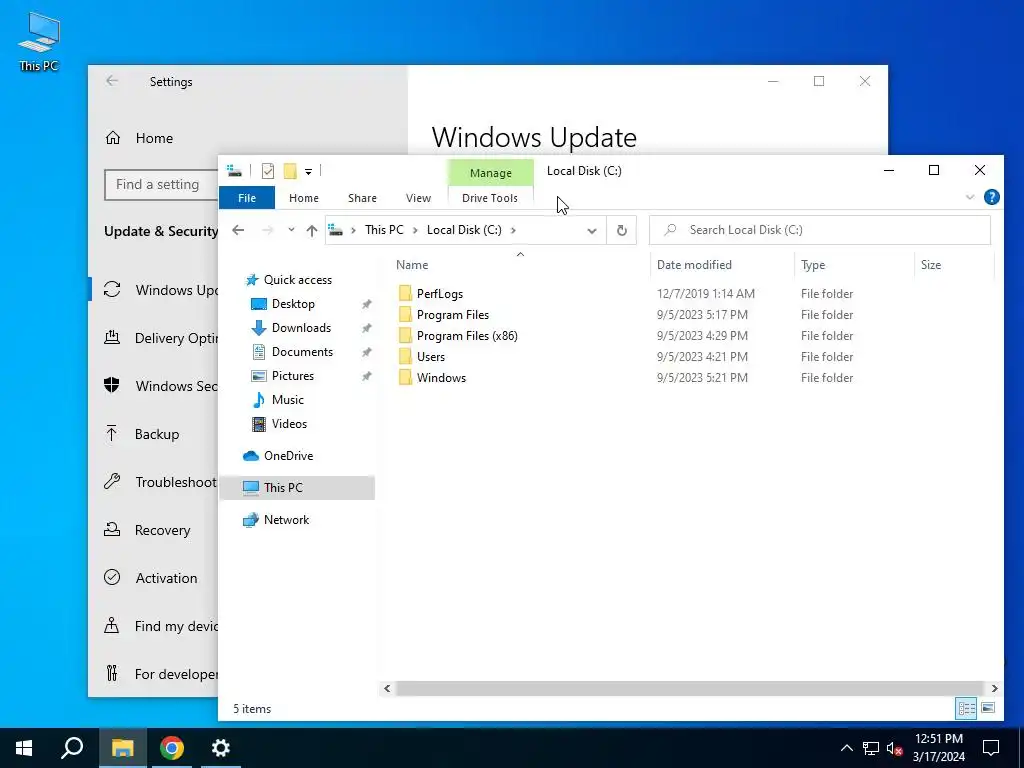Open Troubleshoot in Settings sidebar

point(176,482)
